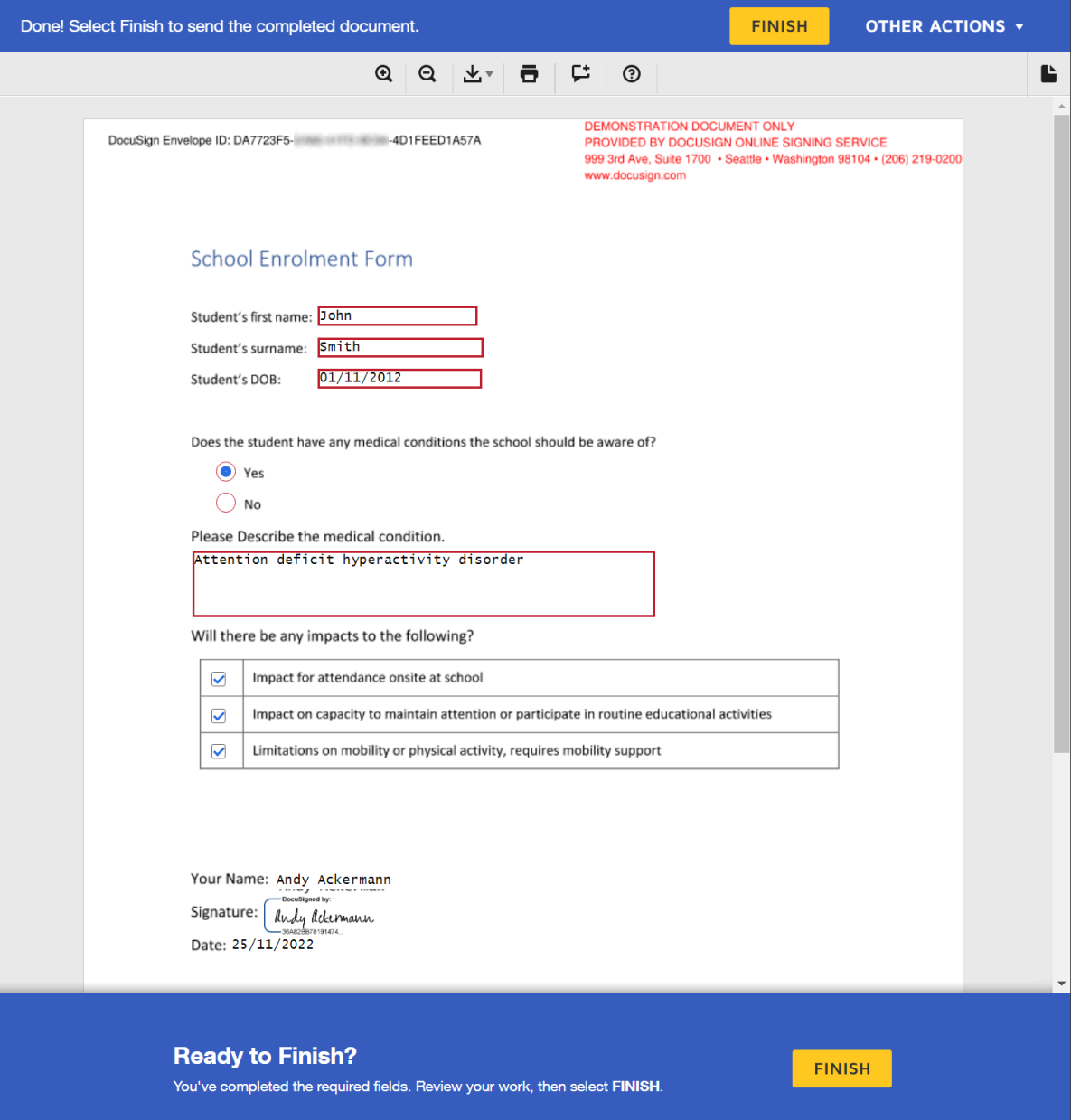Viewport: 1071px width, 1120px height.
Task: Open the OTHER ACTIONS dropdown
Action: (944, 25)
